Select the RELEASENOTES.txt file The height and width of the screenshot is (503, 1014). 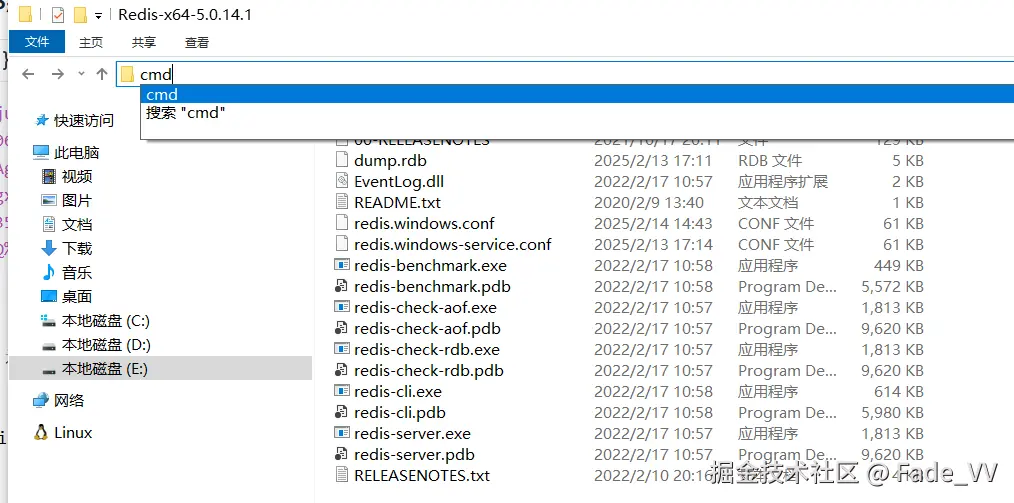click(x=422, y=476)
